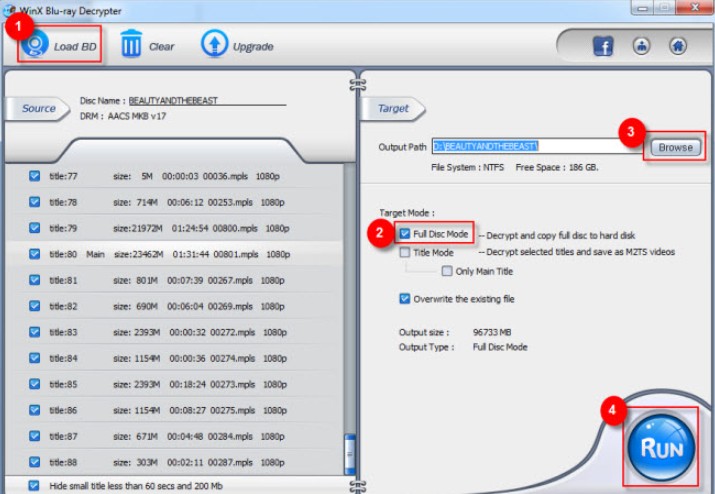Click duration 00:18:24 in title:85
The image size is (715, 494).
(x=187, y=384)
